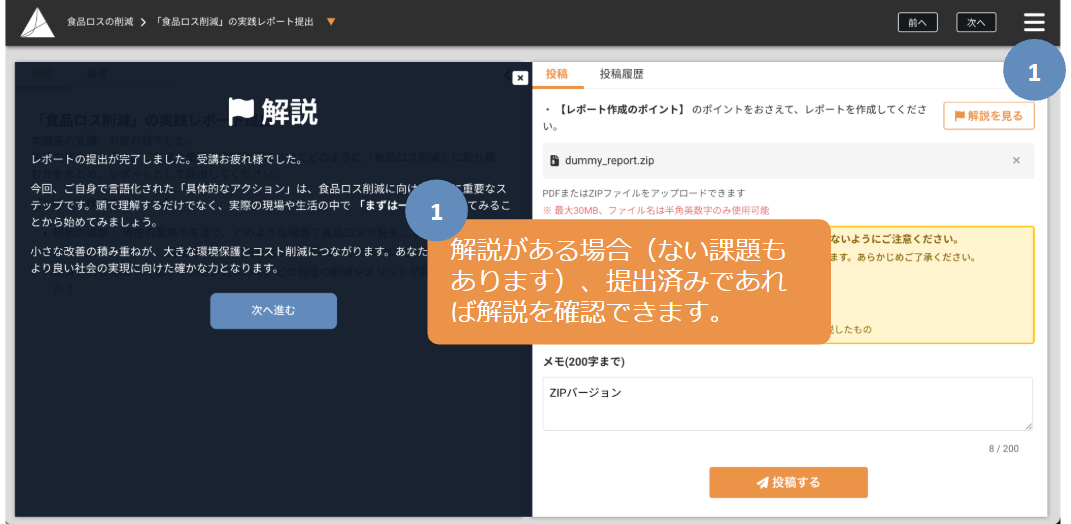Click the triangular site logo
The width and height of the screenshot is (1071, 524).
click(x=37, y=23)
